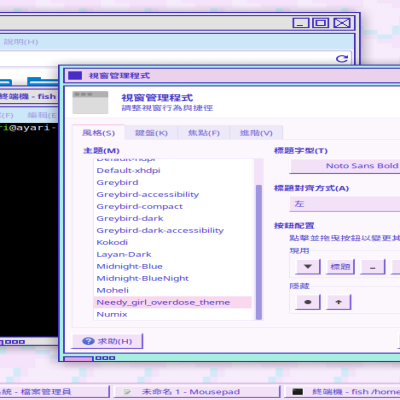Switch to the 進階(V) tab
Image resolution: width=400 pixels, height=400 pixels.
pos(256,133)
